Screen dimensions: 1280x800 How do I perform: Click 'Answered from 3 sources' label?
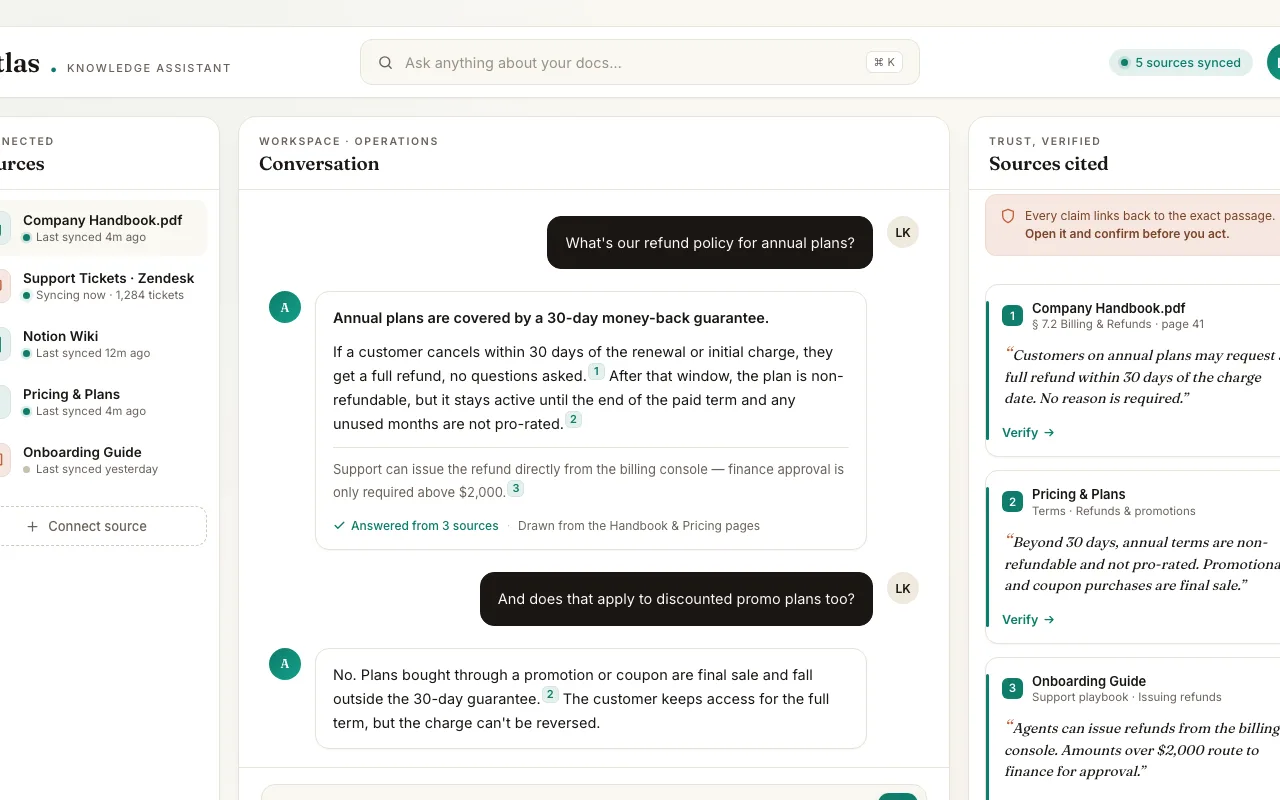(x=424, y=526)
